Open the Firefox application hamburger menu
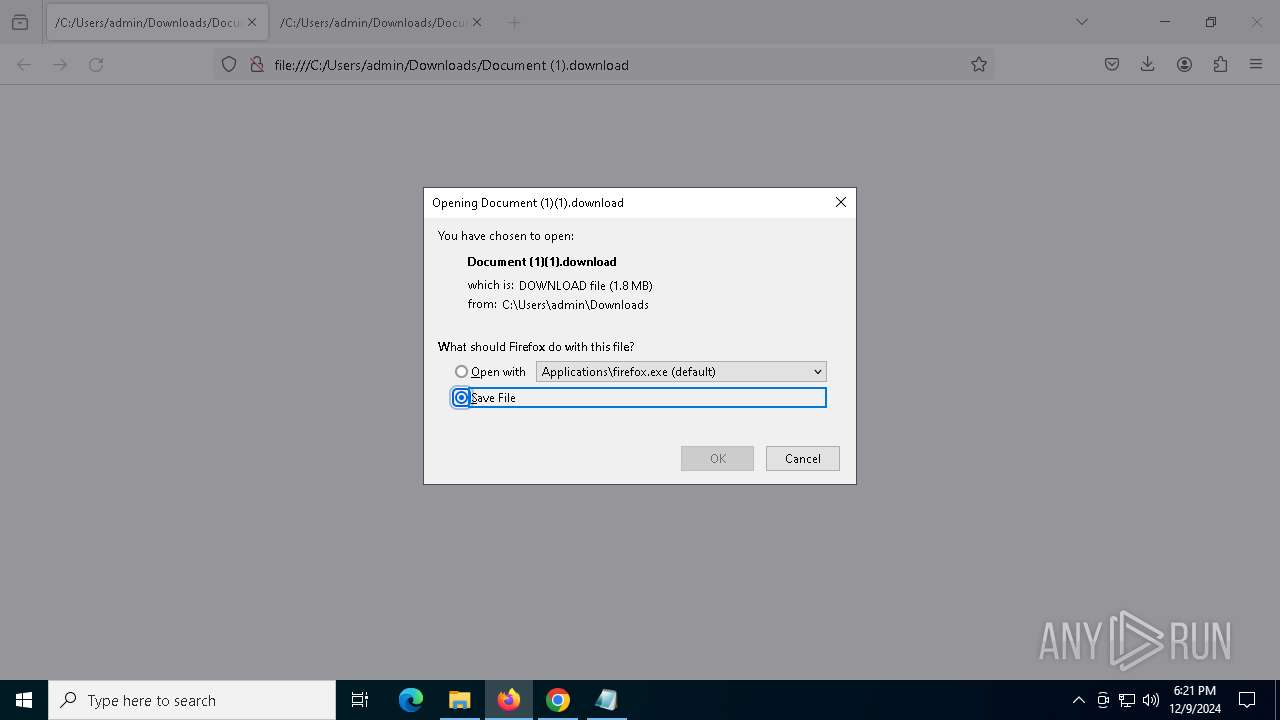 tap(1256, 65)
